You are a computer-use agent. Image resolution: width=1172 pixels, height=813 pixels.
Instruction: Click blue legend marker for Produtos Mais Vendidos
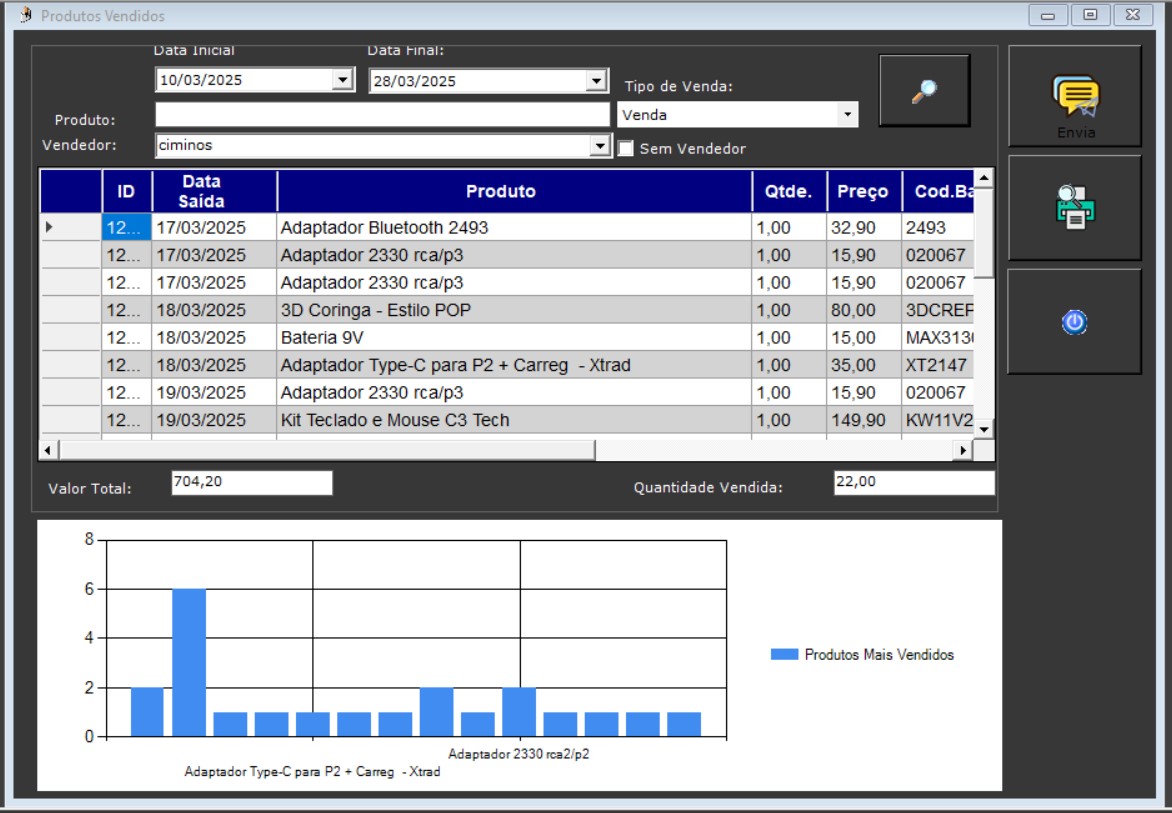[x=784, y=655]
